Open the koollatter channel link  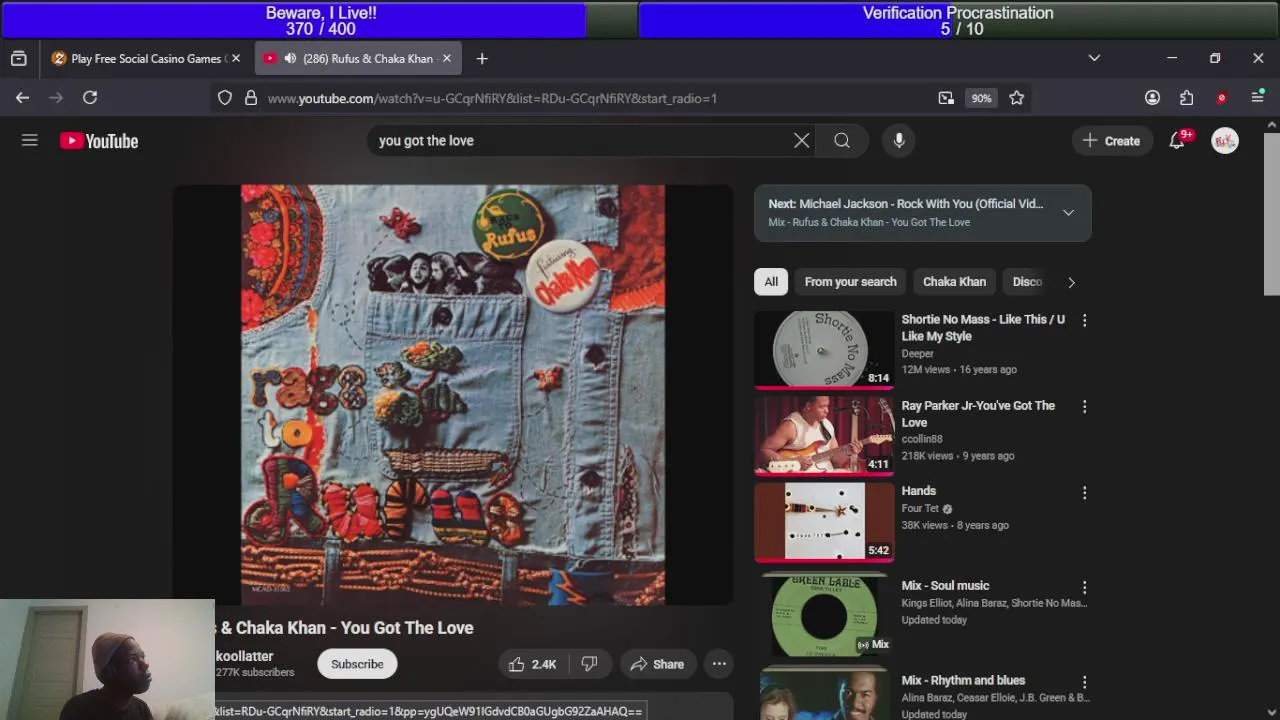244,656
